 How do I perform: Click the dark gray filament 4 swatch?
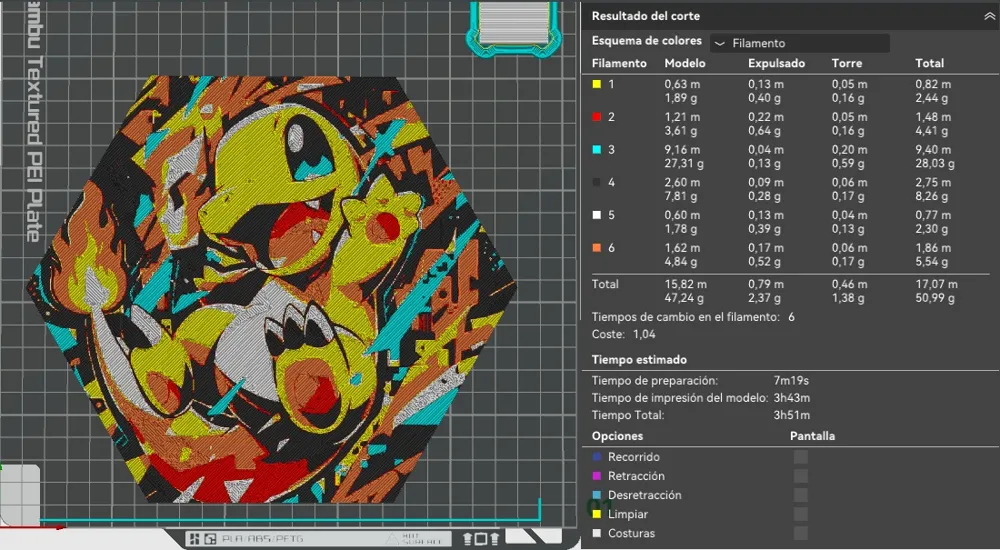click(x=597, y=182)
